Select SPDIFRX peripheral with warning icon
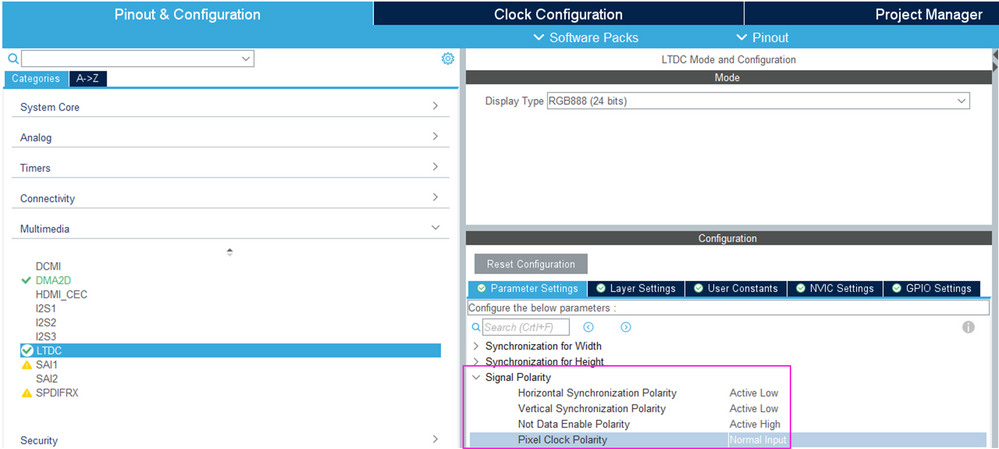This screenshot has height=449, width=999. click(56, 393)
